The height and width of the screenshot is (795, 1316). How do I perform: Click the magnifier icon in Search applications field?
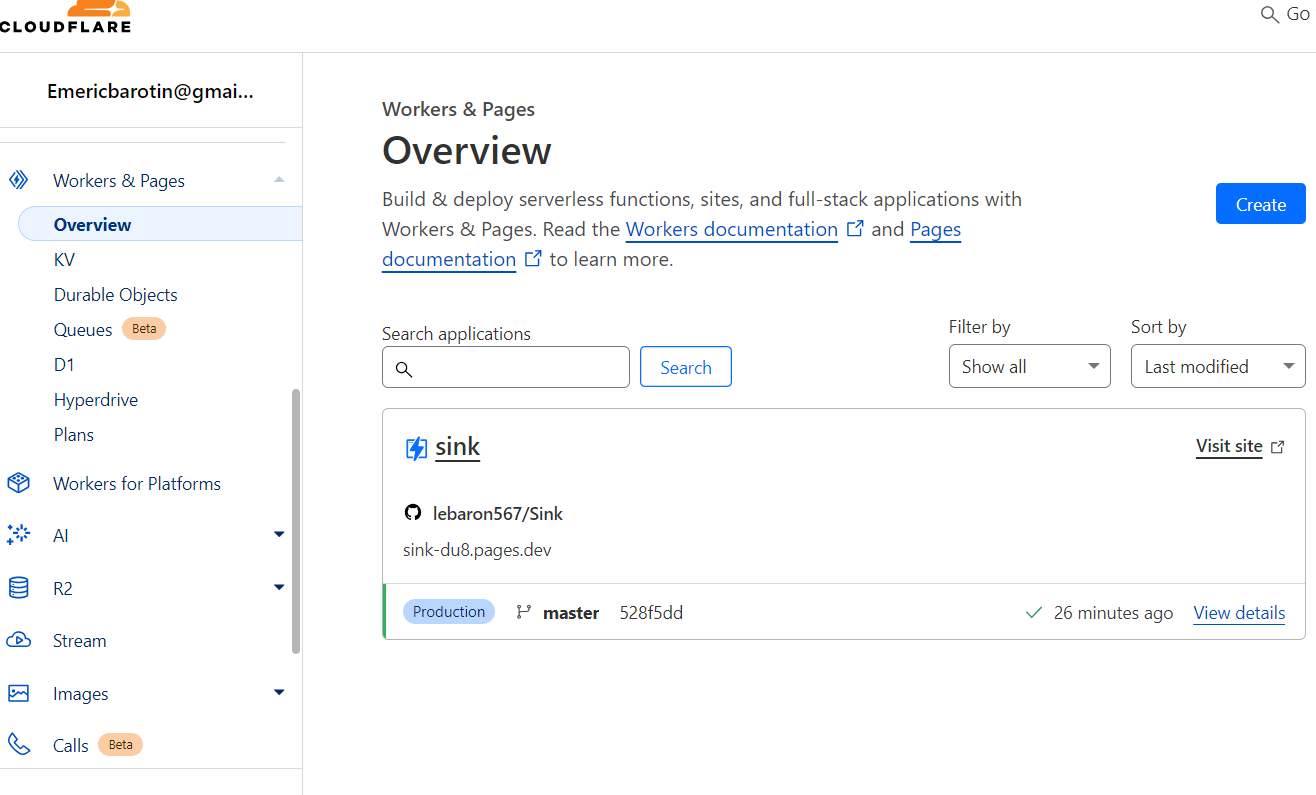[404, 369]
